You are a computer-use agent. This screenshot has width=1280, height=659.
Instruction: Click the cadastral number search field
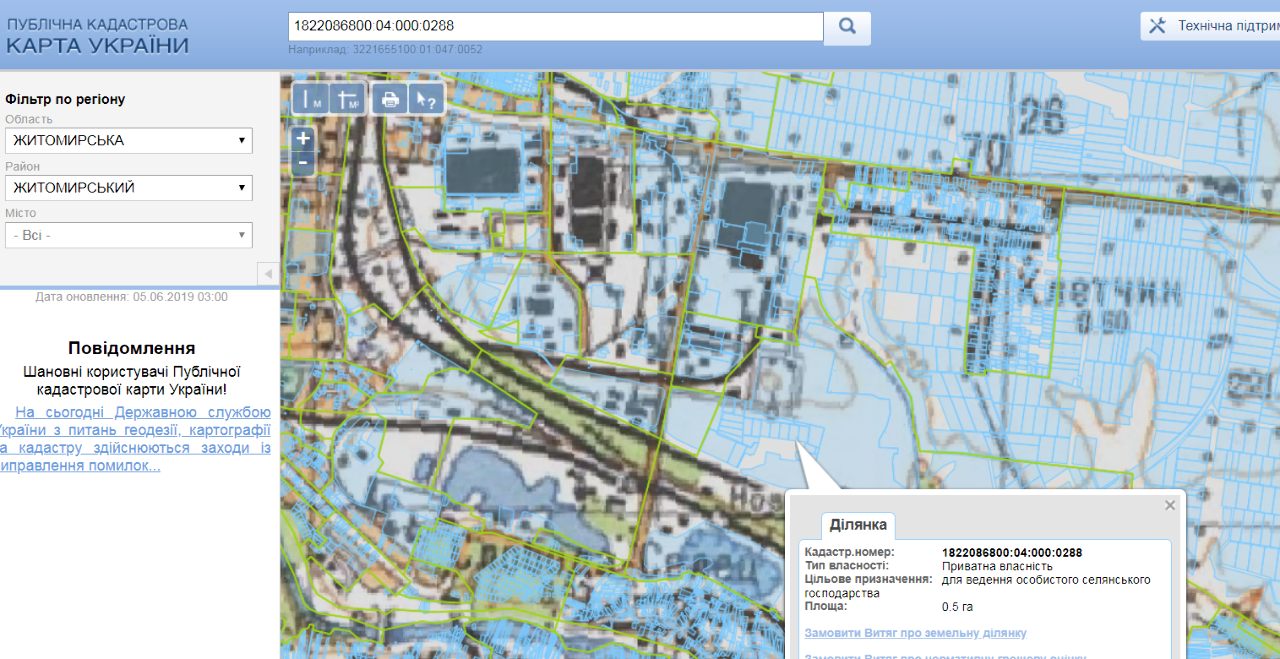coord(555,26)
